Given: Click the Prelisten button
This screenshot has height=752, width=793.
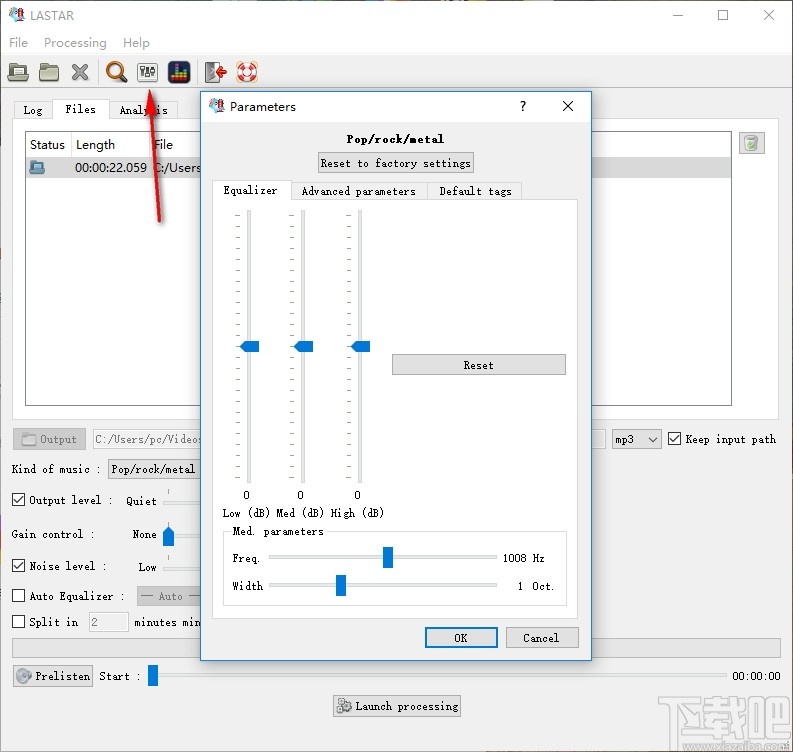Looking at the screenshot, I should 53,676.
